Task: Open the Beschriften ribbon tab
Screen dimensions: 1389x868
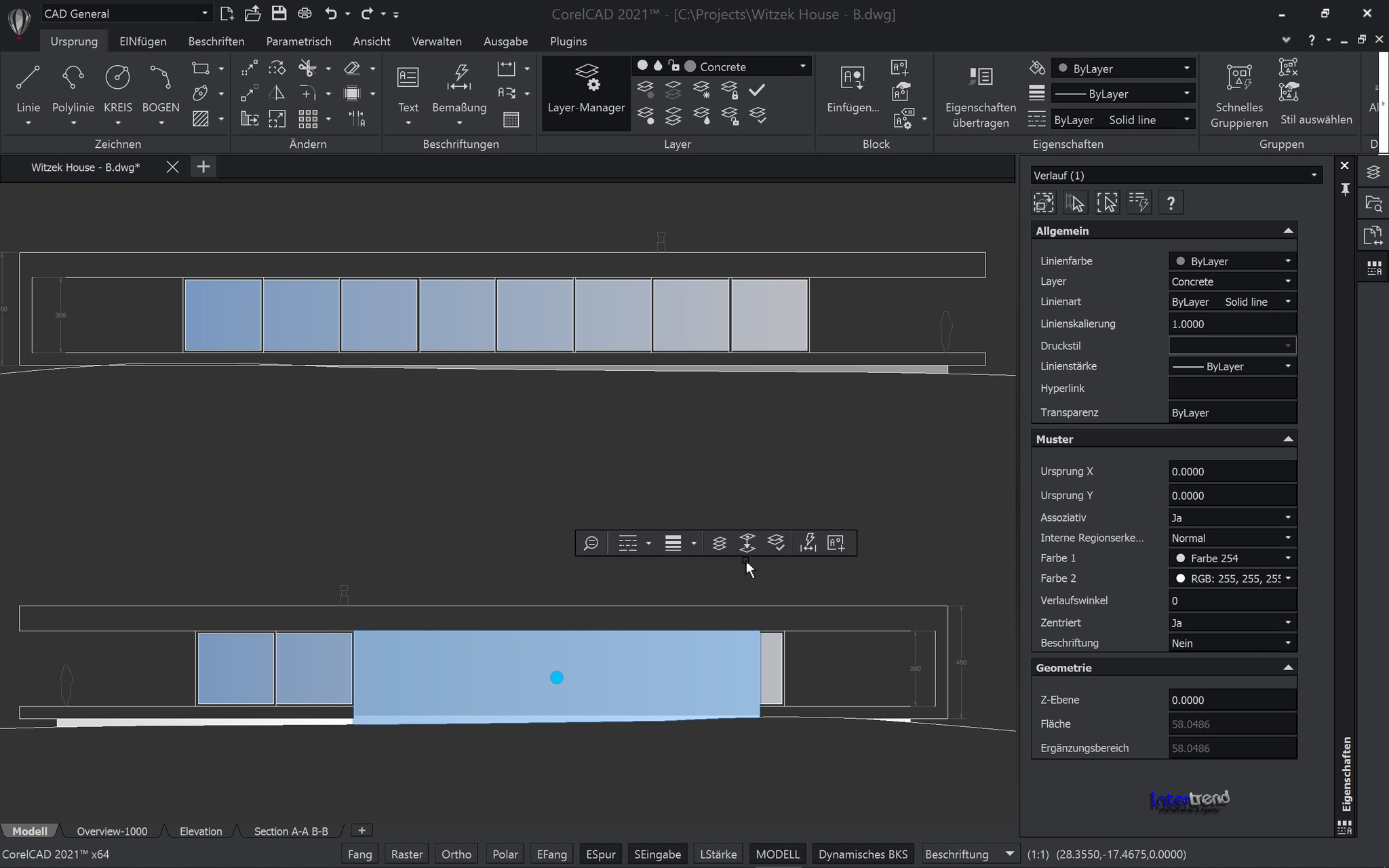Action: [x=216, y=41]
